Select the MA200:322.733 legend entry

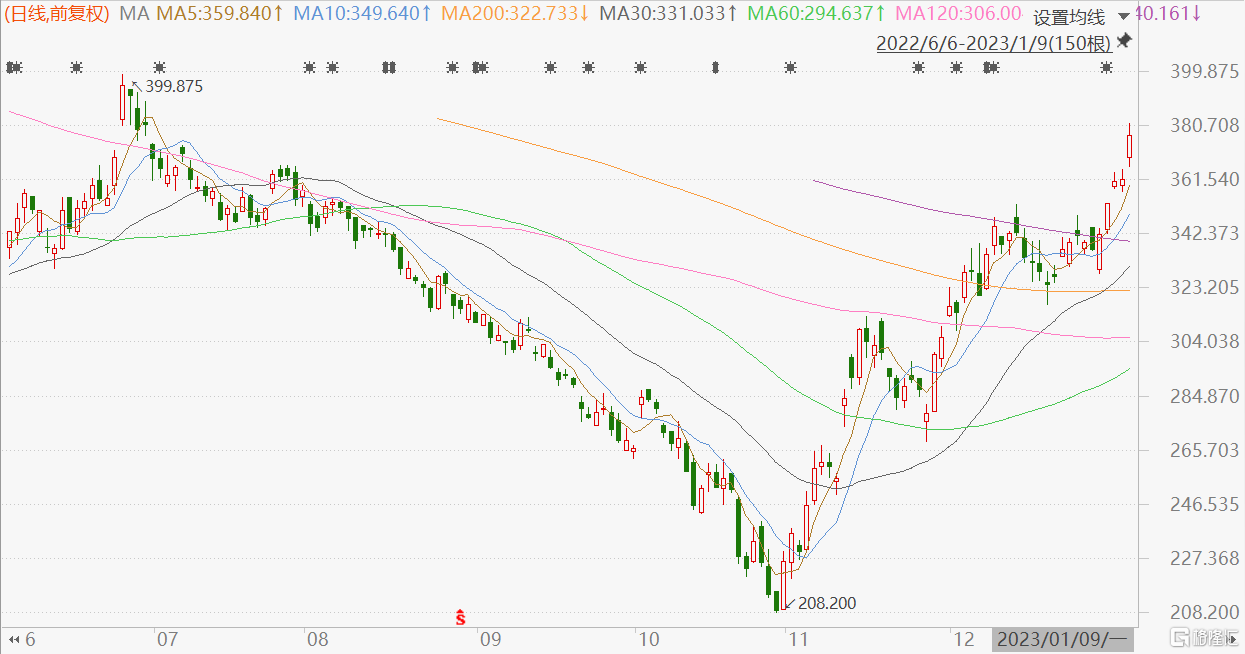[516, 14]
